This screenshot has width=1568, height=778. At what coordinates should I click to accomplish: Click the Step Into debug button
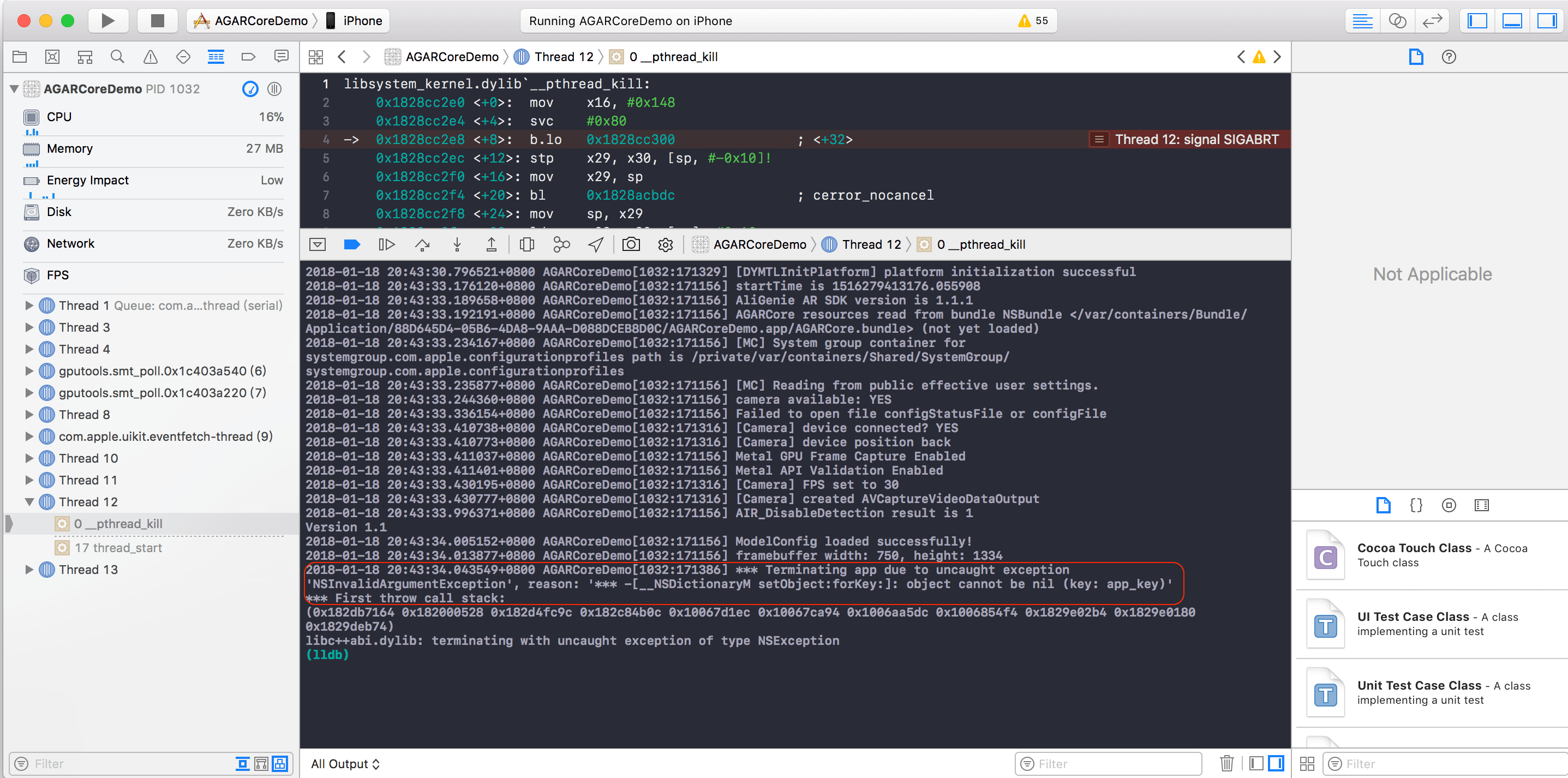tap(457, 245)
